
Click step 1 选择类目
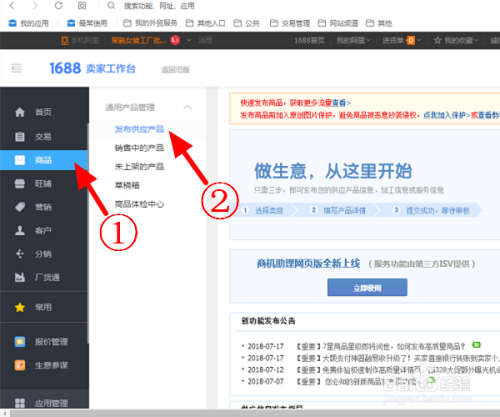point(263,210)
